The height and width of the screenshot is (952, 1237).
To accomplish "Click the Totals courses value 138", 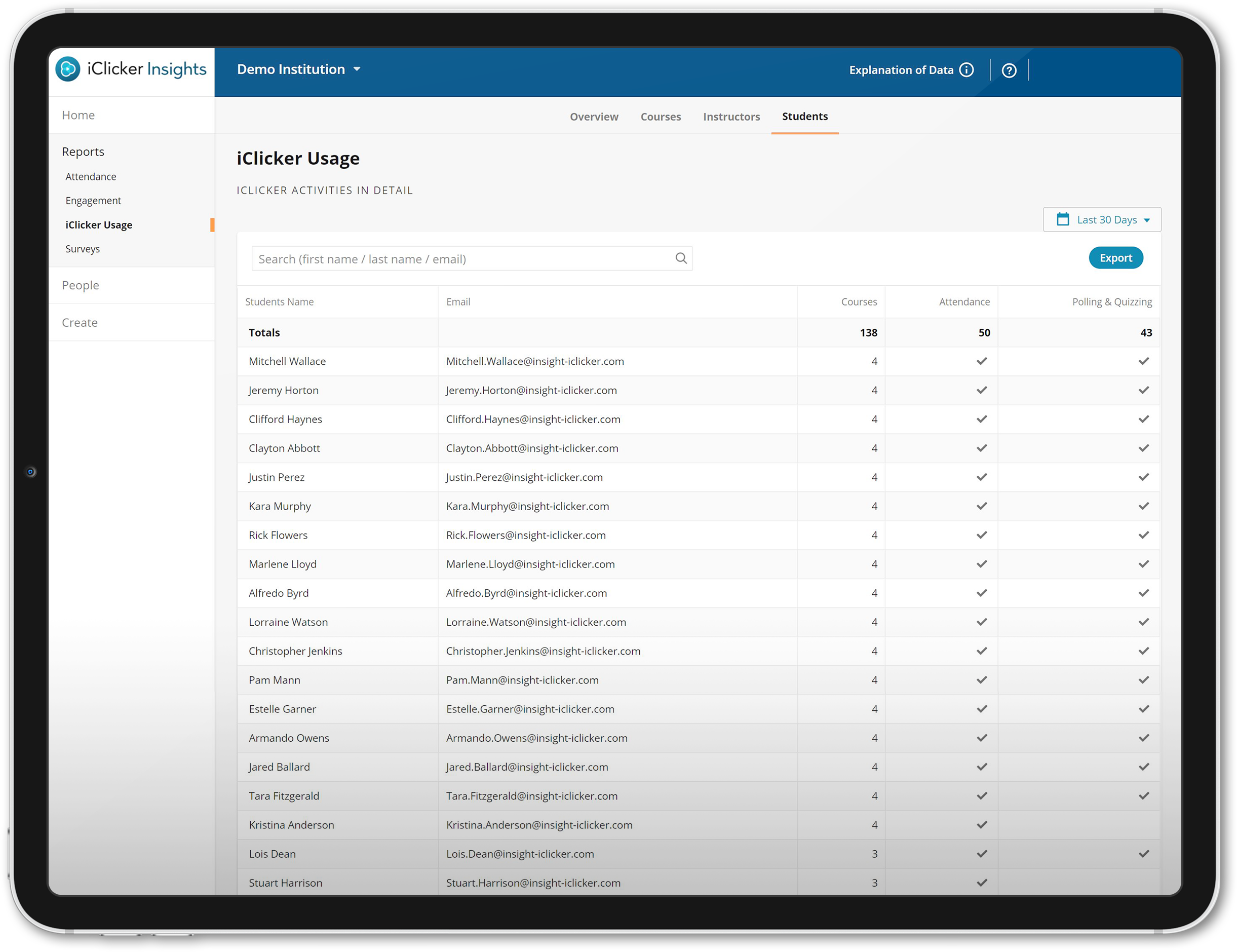I will [x=869, y=333].
